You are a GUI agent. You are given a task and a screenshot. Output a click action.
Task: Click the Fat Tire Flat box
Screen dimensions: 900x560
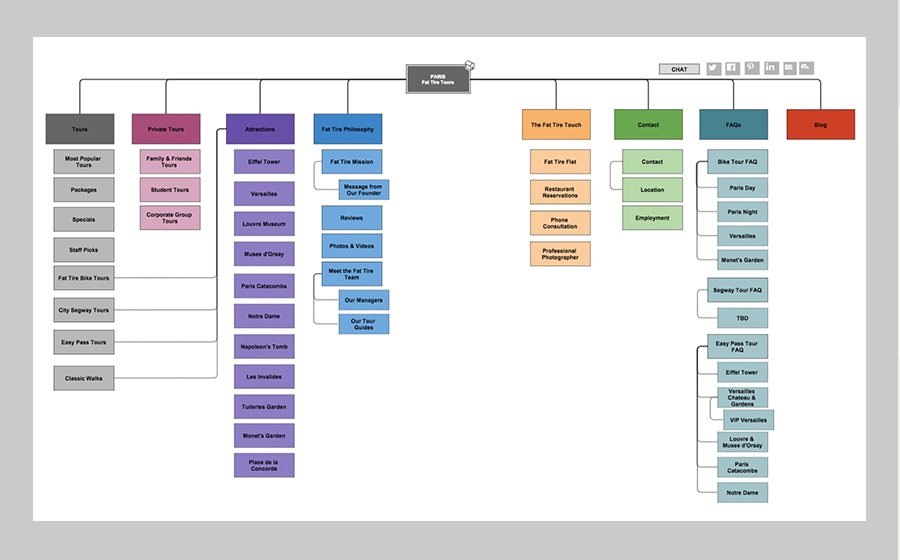click(x=560, y=162)
